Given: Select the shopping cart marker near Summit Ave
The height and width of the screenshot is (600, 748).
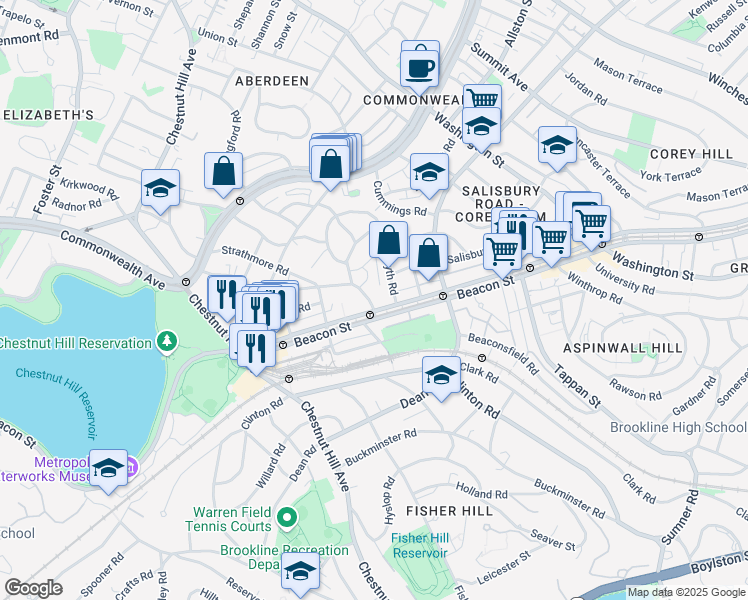Looking at the screenshot, I should click(483, 97).
